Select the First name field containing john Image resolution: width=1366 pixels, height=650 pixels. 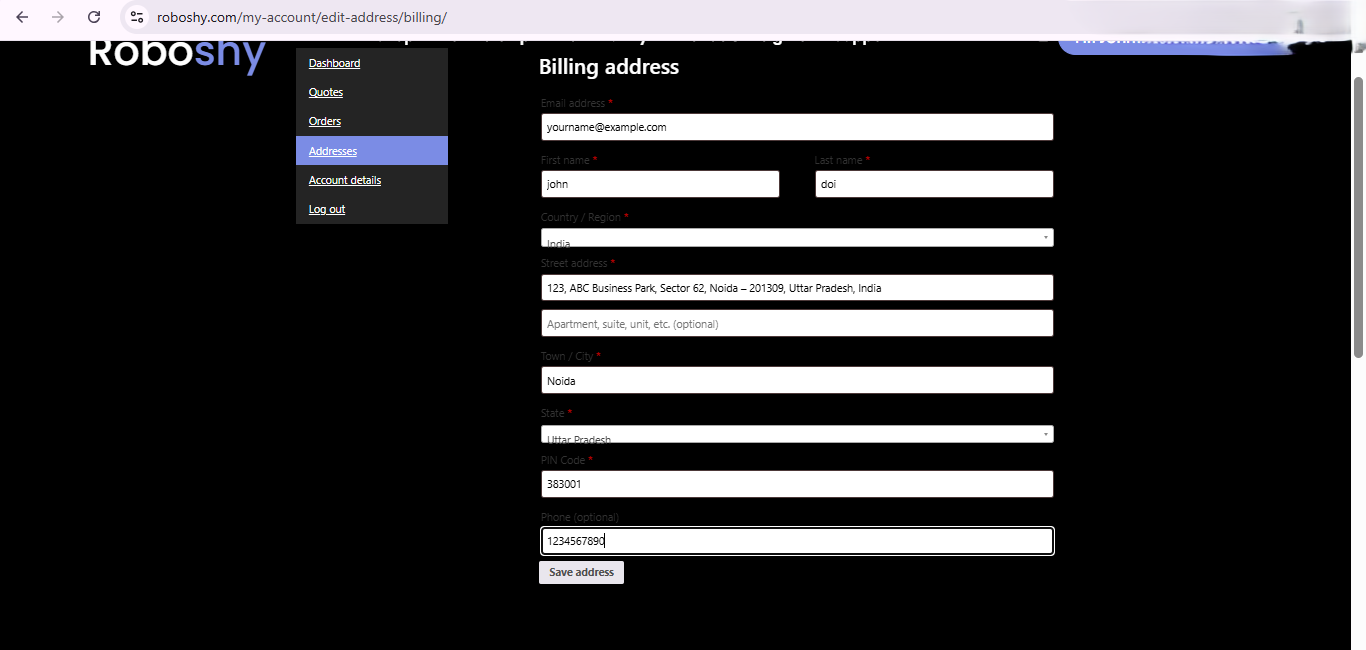(660, 184)
